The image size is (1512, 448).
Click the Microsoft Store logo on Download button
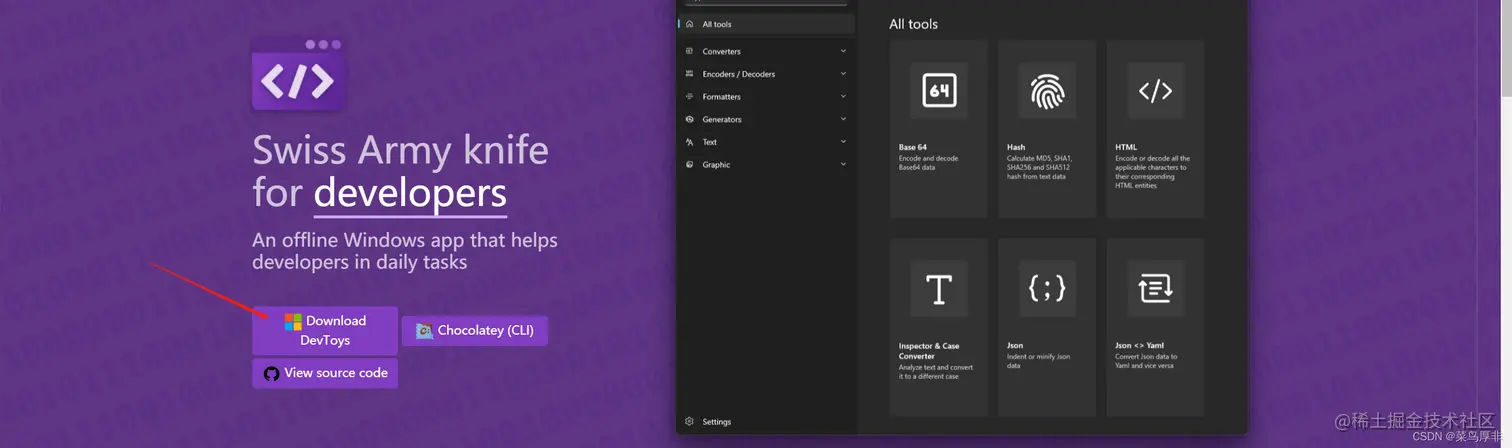tap(293, 322)
